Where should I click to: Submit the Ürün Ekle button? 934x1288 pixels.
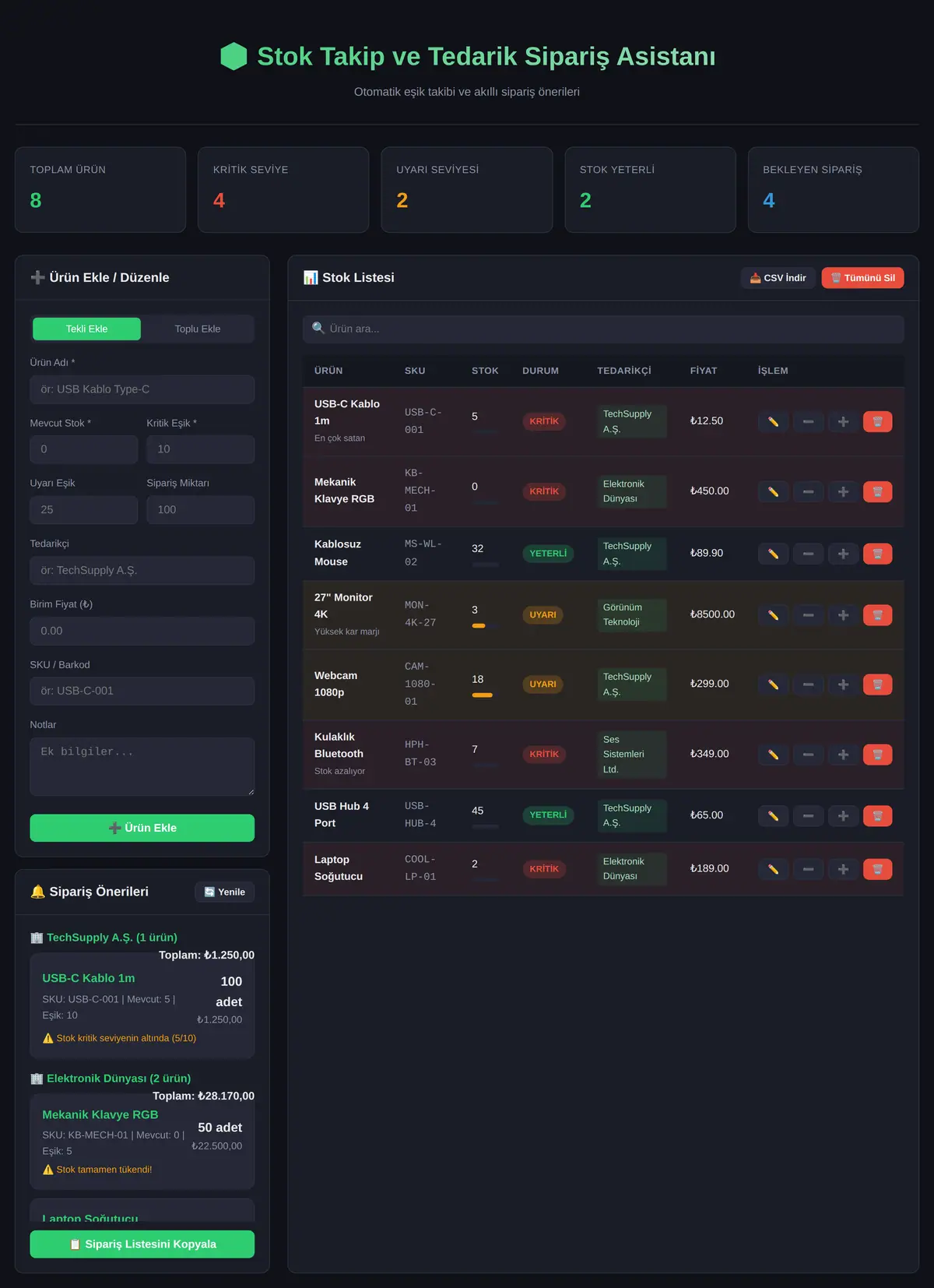tap(142, 828)
